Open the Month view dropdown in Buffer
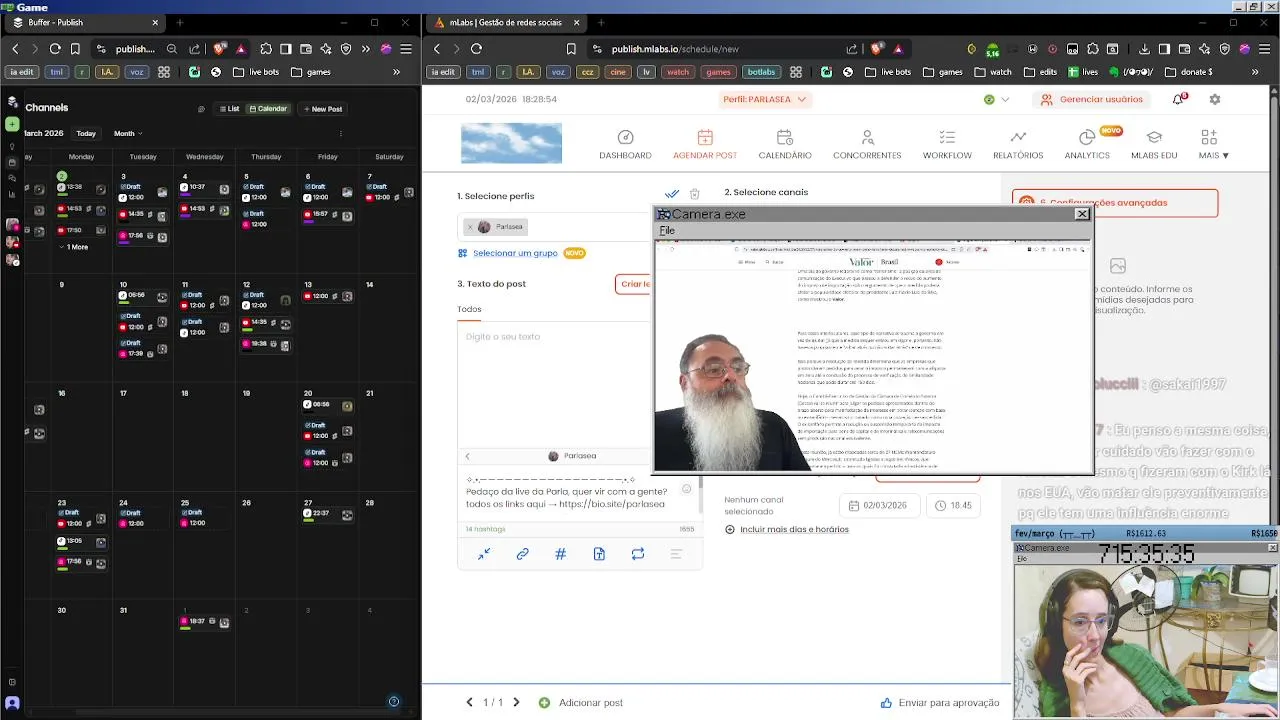This screenshot has width=1280, height=720. pyautogui.click(x=127, y=133)
